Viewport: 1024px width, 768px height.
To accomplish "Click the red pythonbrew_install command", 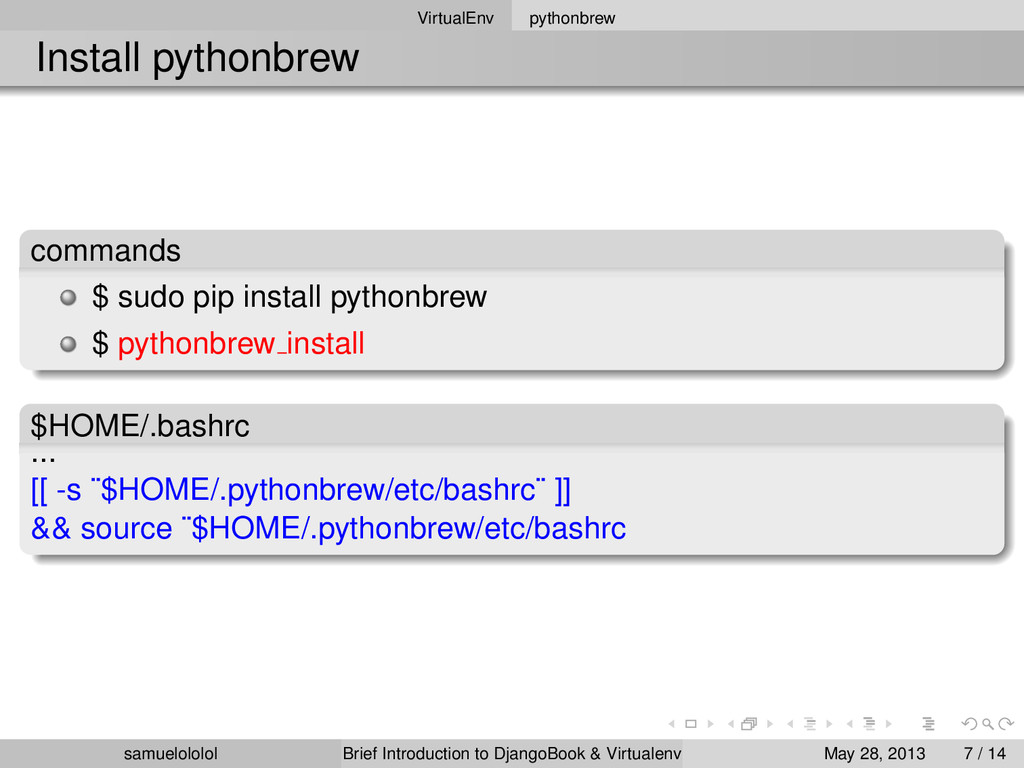I will [x=241, y=344].
